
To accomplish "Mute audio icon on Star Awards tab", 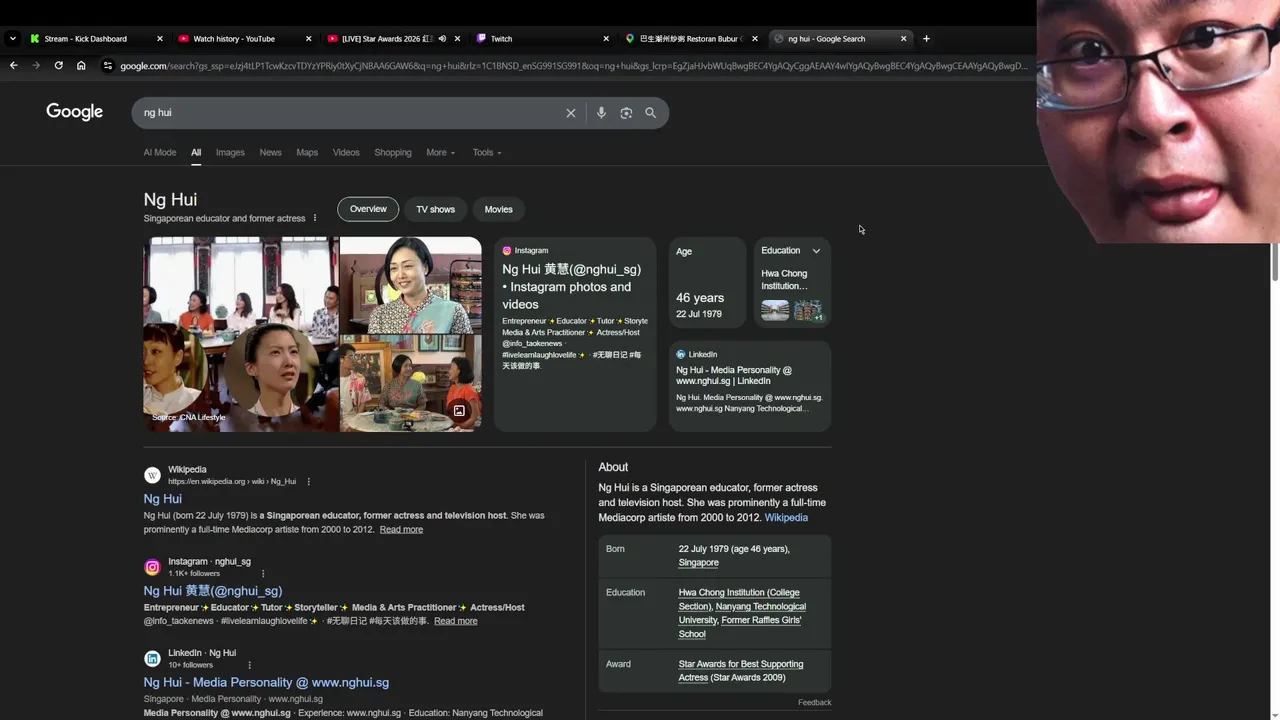I will (x=442, y=39).
